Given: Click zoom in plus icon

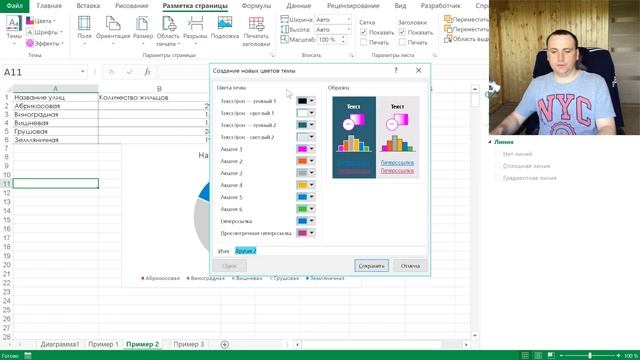Looking at the screenshot, I should [x=618, y=356].
